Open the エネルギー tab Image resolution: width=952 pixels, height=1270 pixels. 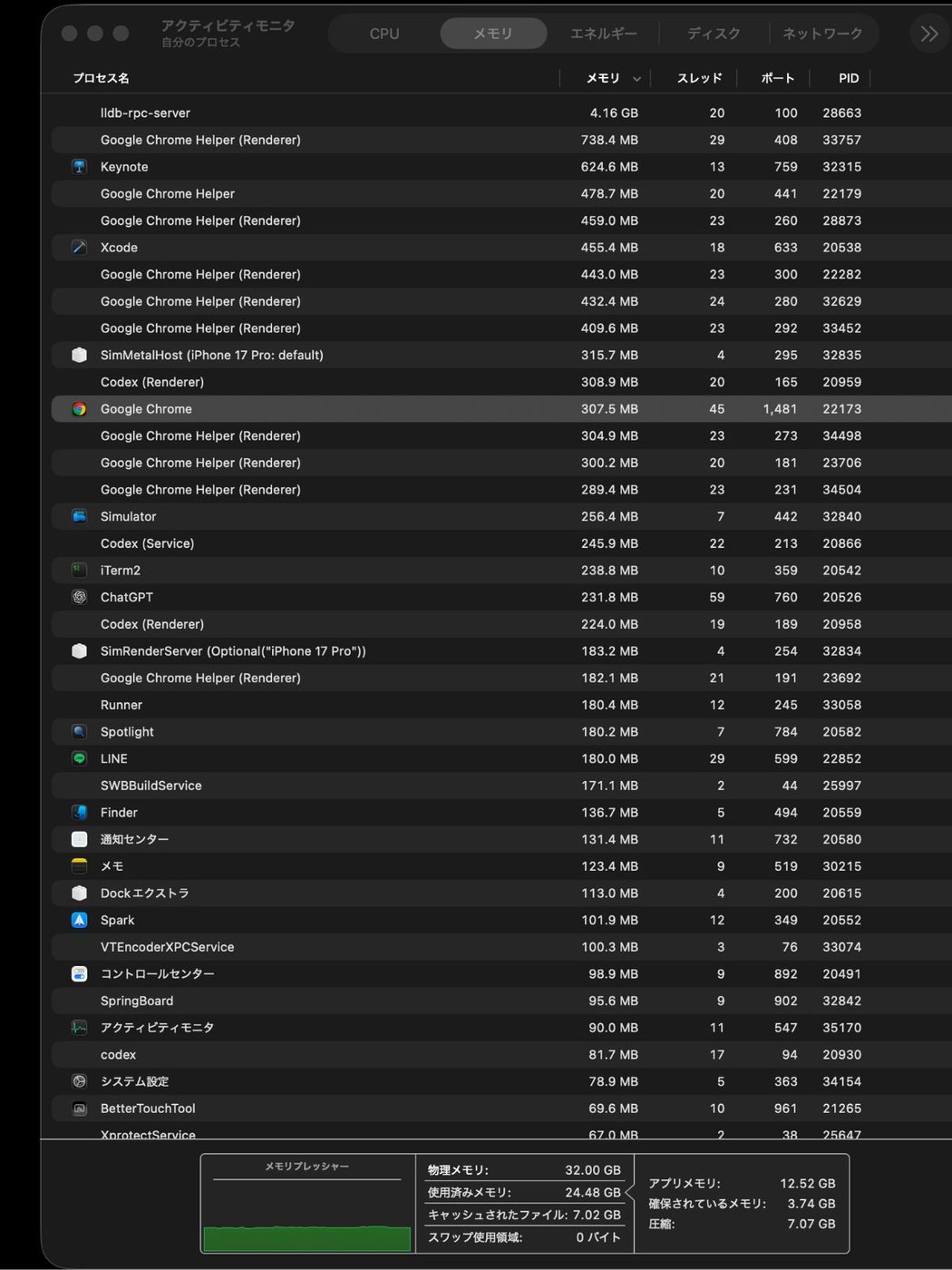(x=603, y=34)
